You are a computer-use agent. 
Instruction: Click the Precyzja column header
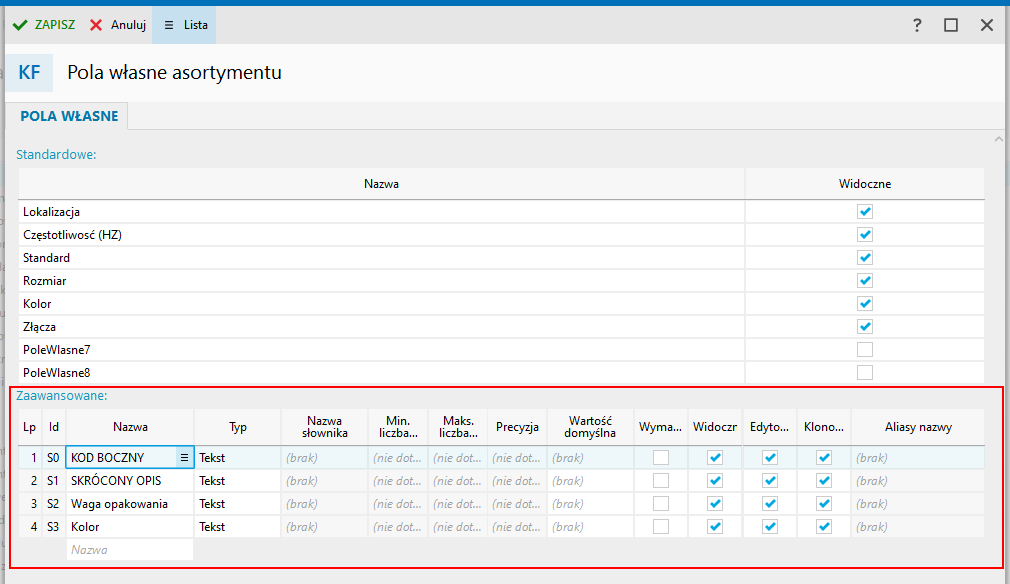click(517, 427)
